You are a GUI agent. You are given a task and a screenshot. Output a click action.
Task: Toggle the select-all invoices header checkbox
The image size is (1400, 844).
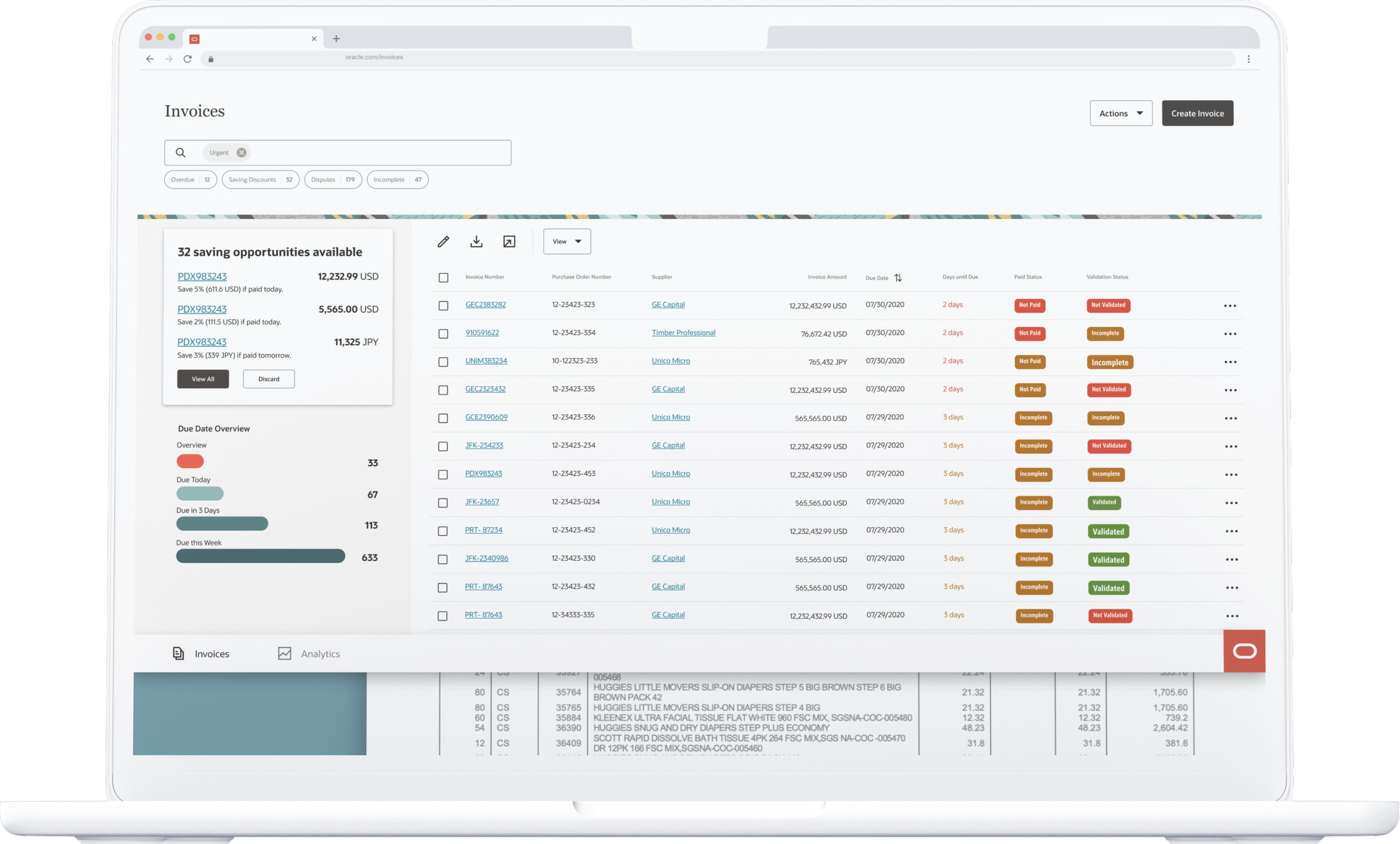(x=443, y=278)
